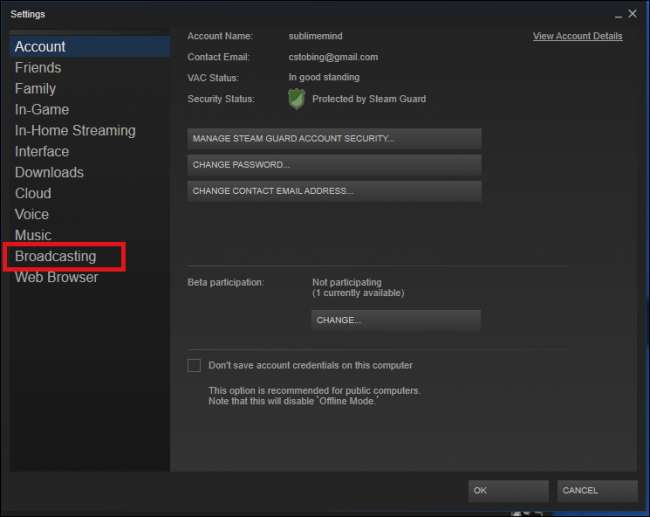
Task: Click the account name sublimemind
Action: coord(315,36)
